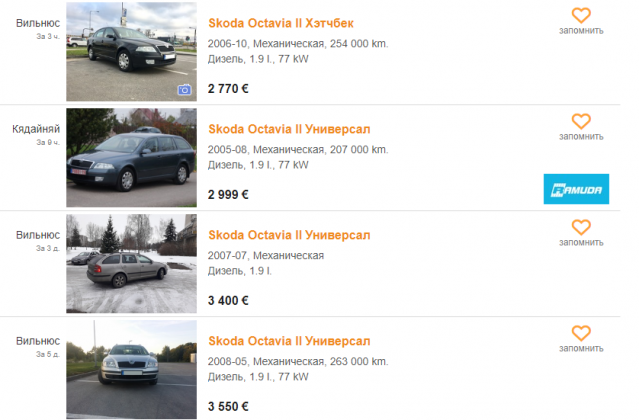
Task: Click запомнить label under first heart
Action: point(581,31)
